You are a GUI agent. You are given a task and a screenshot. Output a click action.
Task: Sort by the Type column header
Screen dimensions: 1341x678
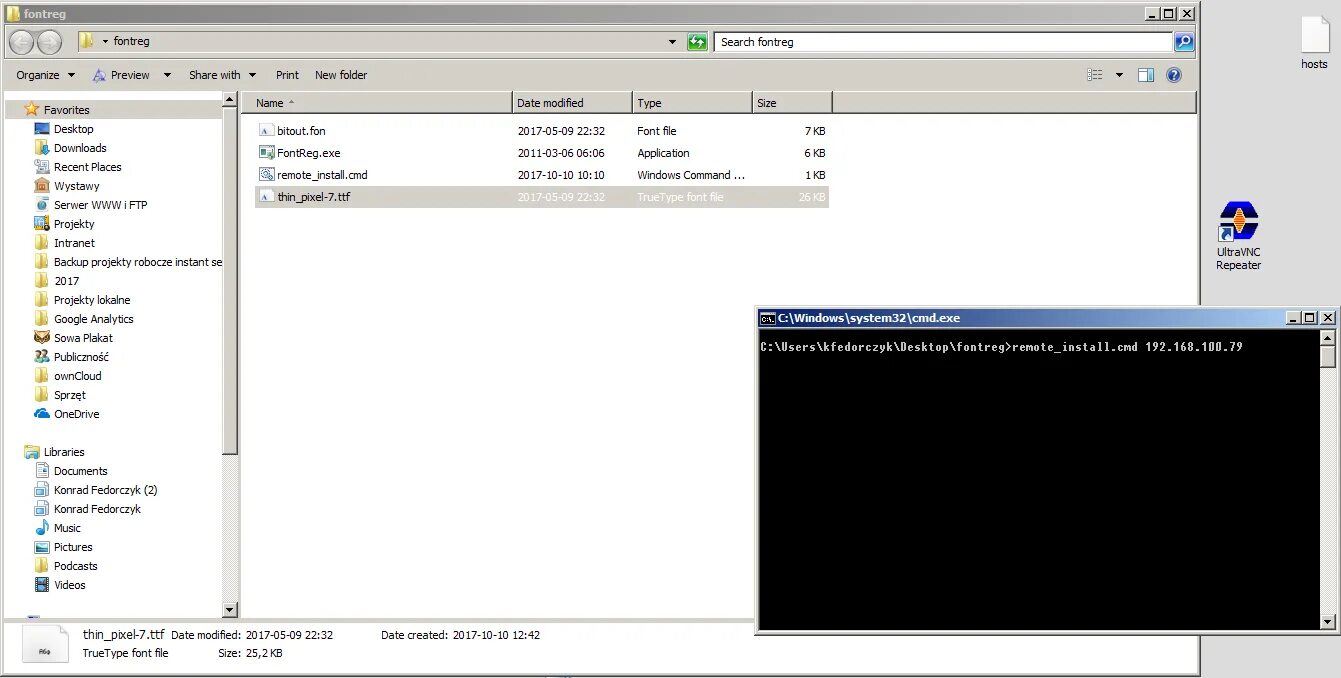tap(692, 103)
